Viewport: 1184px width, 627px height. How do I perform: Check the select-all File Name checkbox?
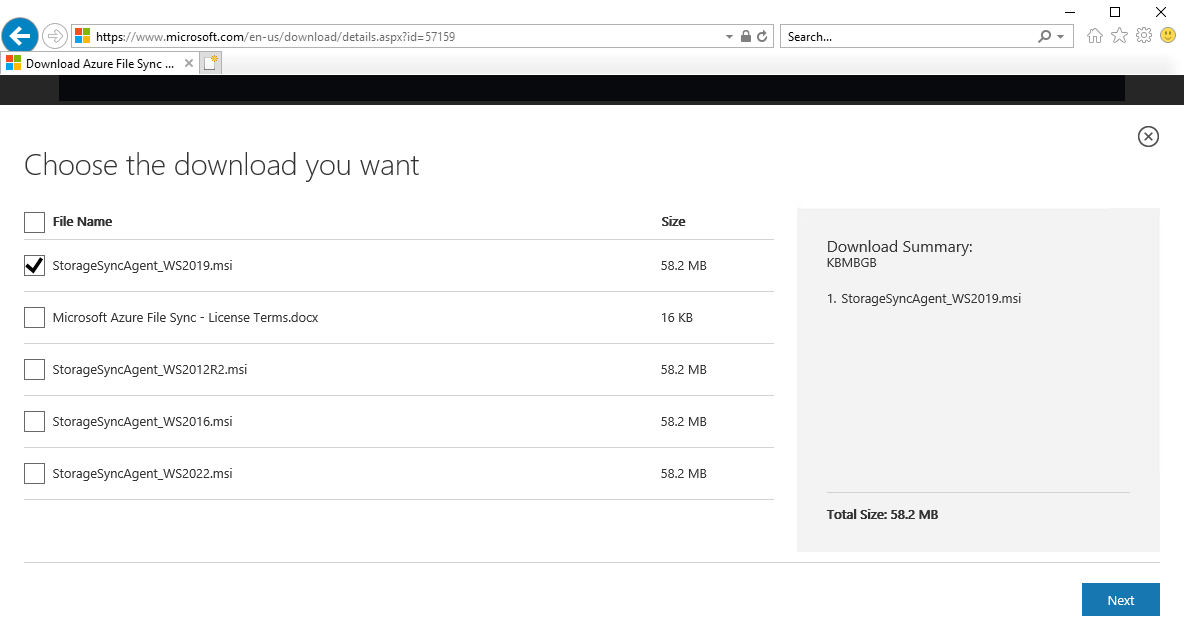[x=33, y=222]
